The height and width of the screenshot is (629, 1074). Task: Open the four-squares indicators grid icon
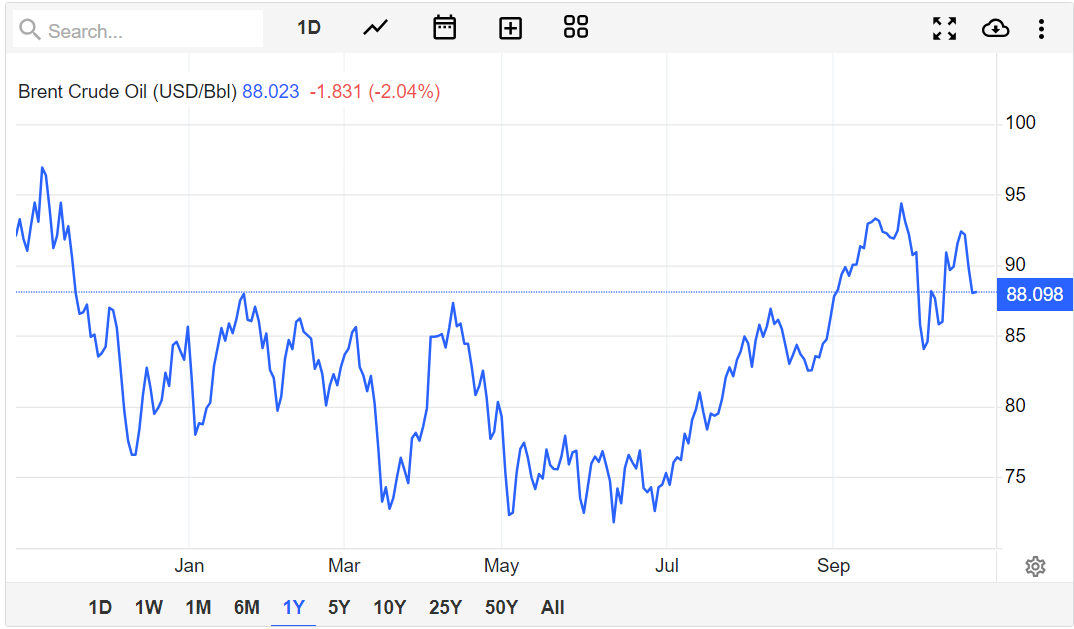tap(576, 28)
